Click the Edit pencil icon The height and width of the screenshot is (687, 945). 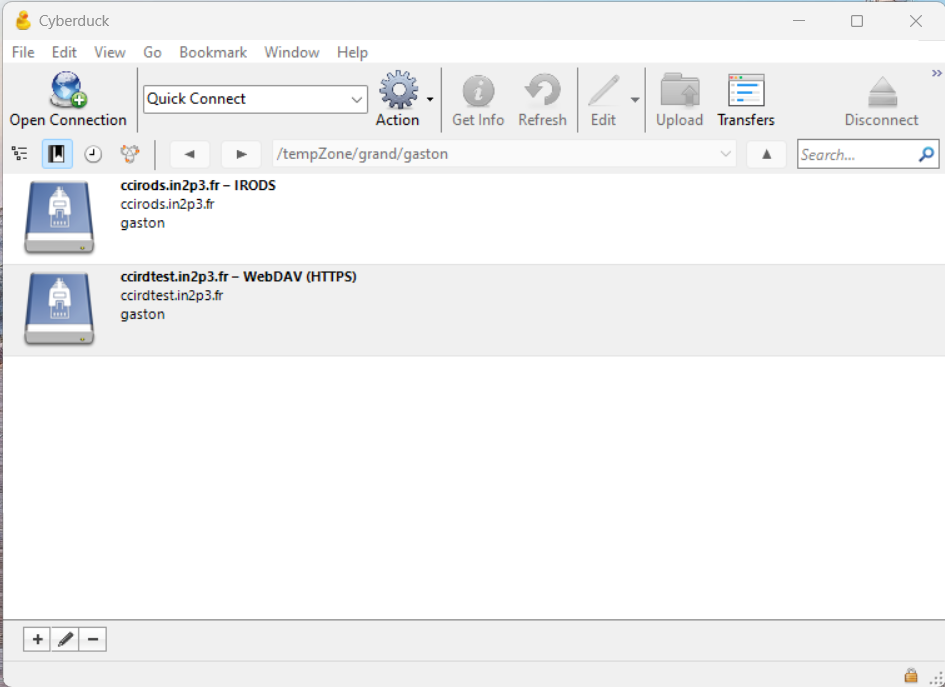(603, 91)
